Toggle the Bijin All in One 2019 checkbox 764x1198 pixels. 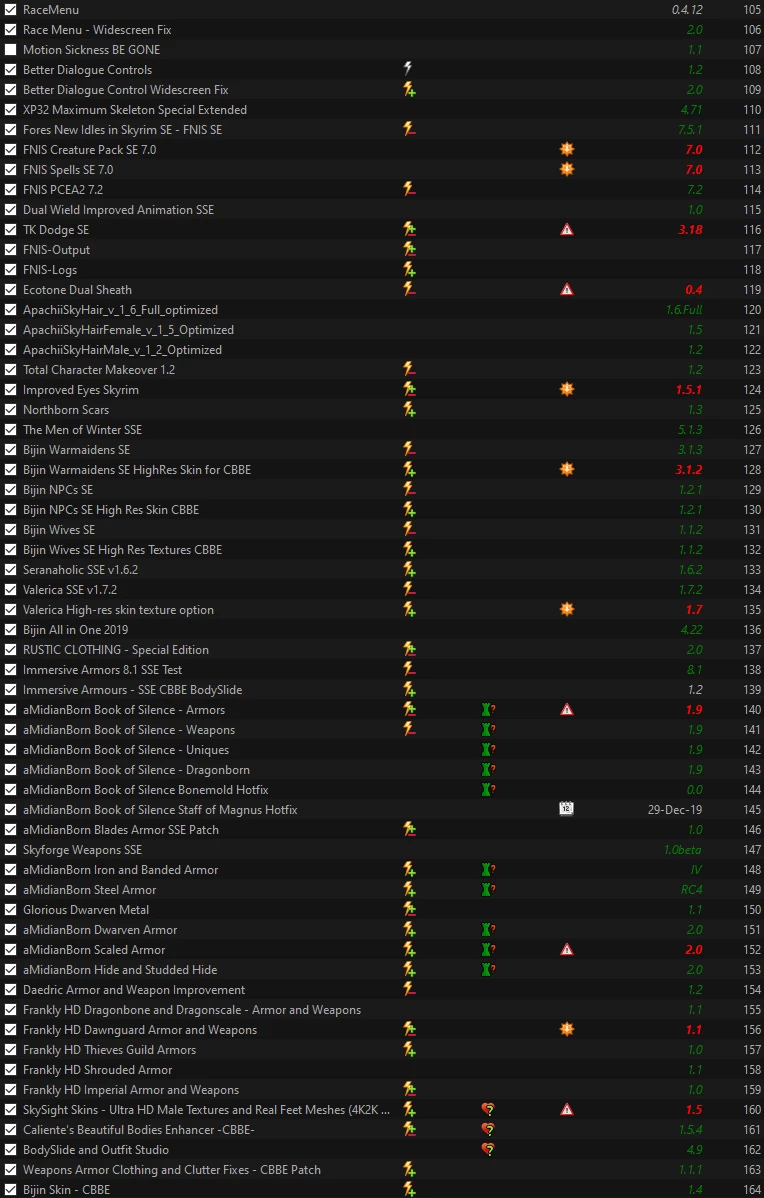pyautogui.click(x=10, y=630)
